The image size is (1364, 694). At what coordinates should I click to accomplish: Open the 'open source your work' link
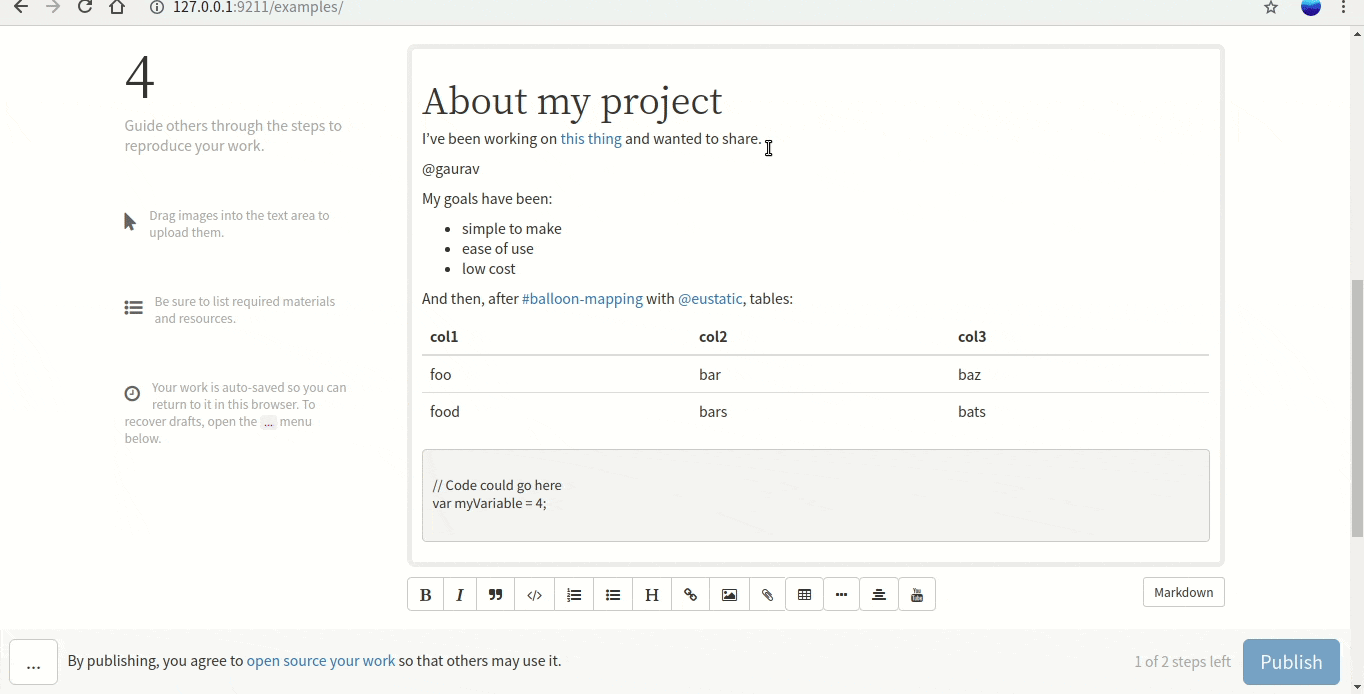[x=321, y=661]
